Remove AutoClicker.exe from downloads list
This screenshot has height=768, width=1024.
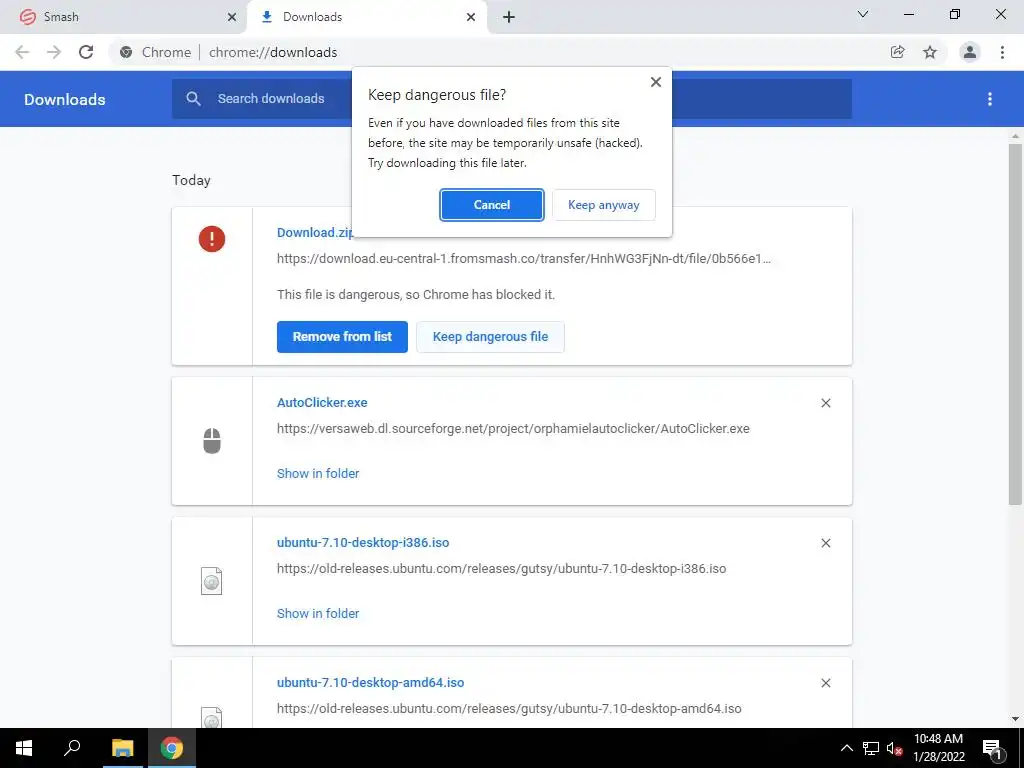coord(825,403)
